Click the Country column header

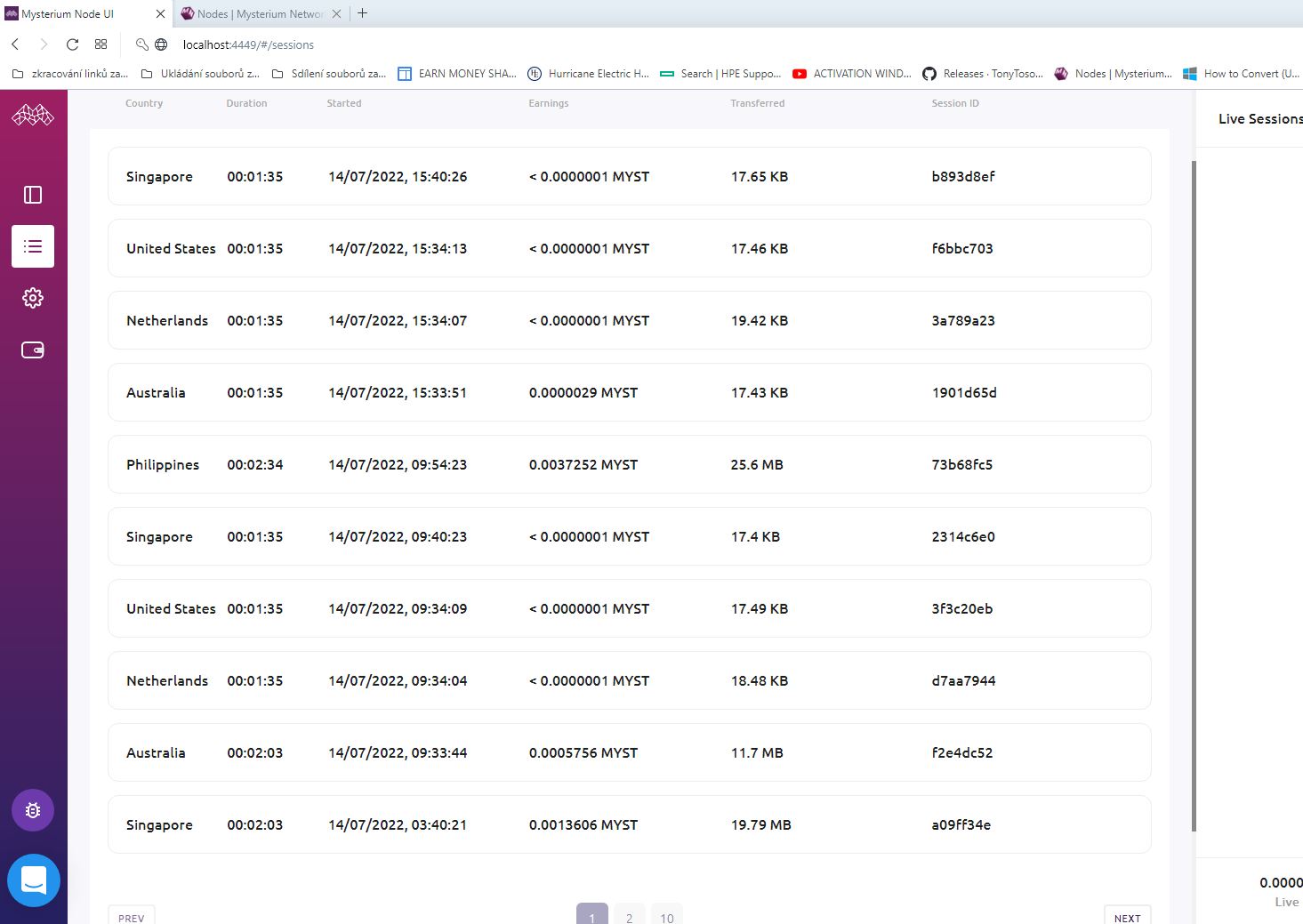click(144, 103)
